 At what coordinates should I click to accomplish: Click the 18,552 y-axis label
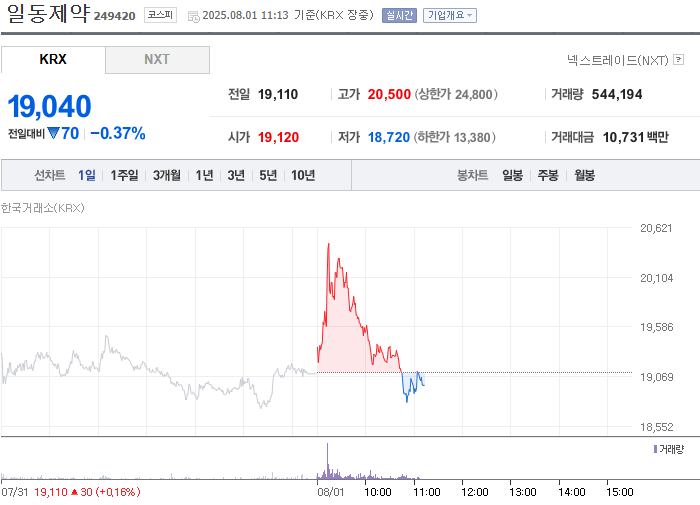click(656, 427)
